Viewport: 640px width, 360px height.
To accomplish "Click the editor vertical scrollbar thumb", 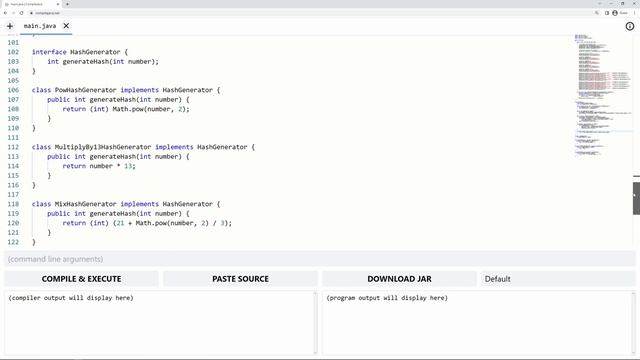I will pyautogui.click(x=636, y=198).
